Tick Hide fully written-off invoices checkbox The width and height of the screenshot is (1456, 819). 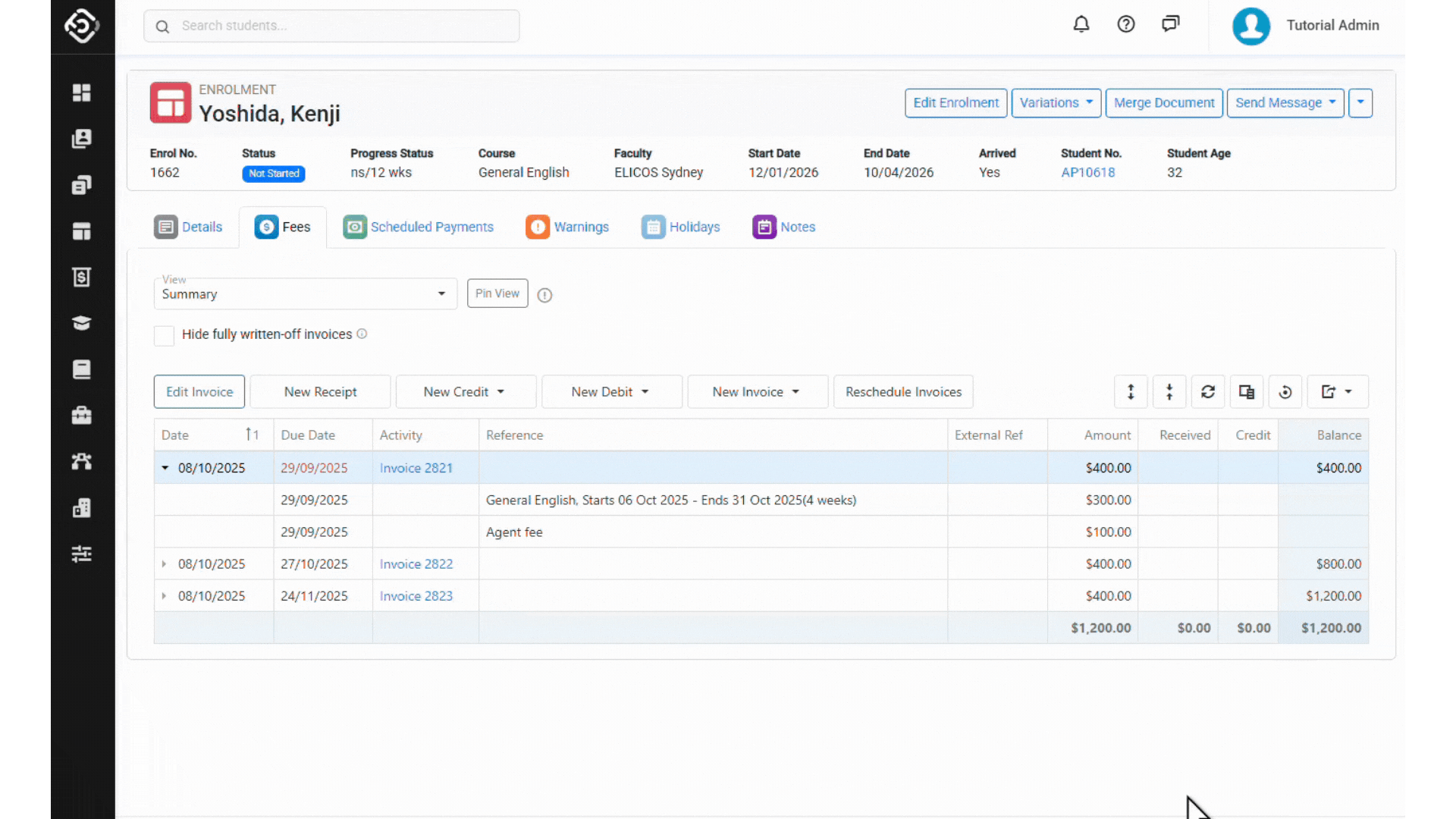tap(164, 335)
